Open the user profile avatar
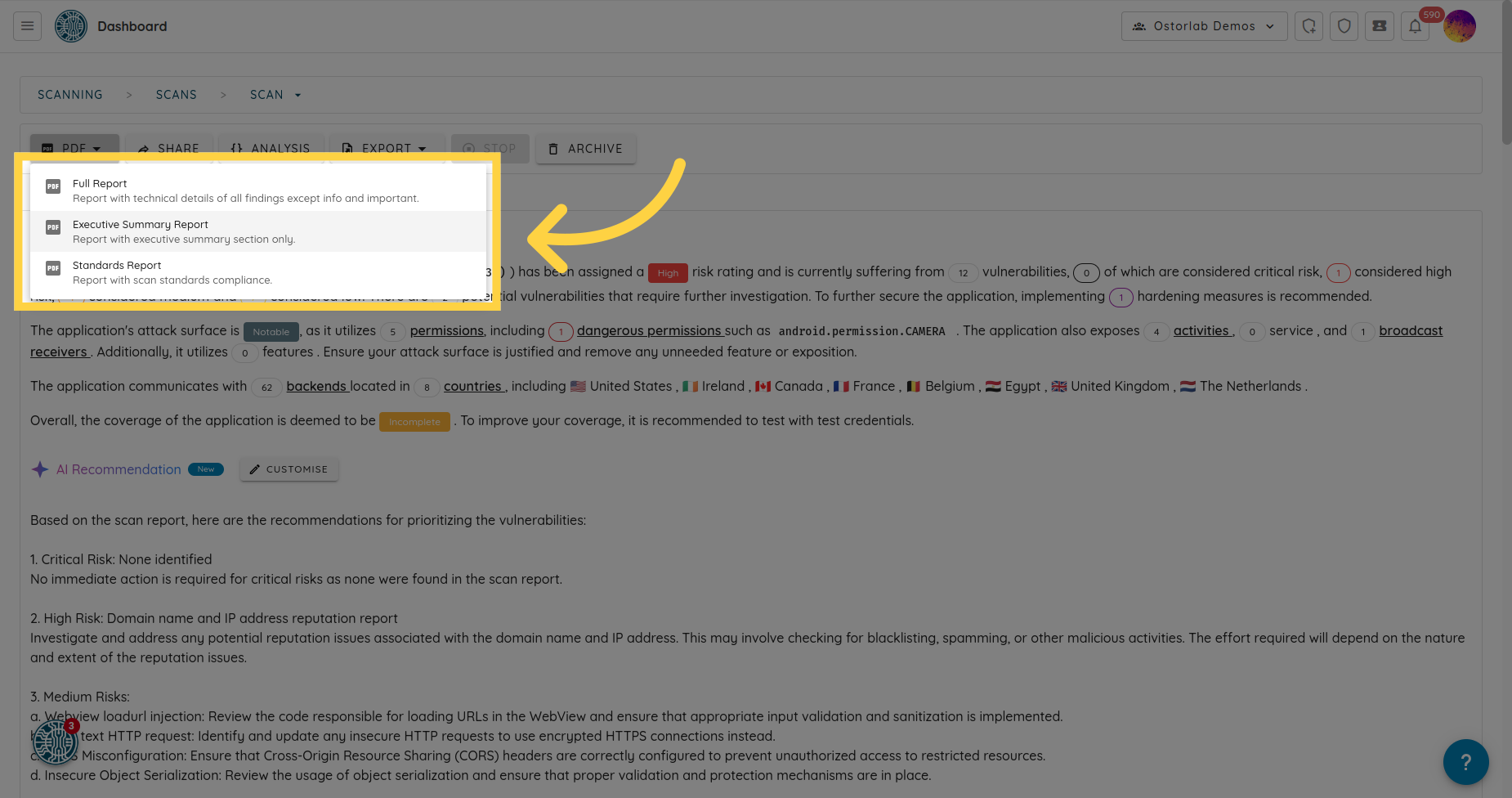Screen dimensions: 1512x798 click(1460, 26)
